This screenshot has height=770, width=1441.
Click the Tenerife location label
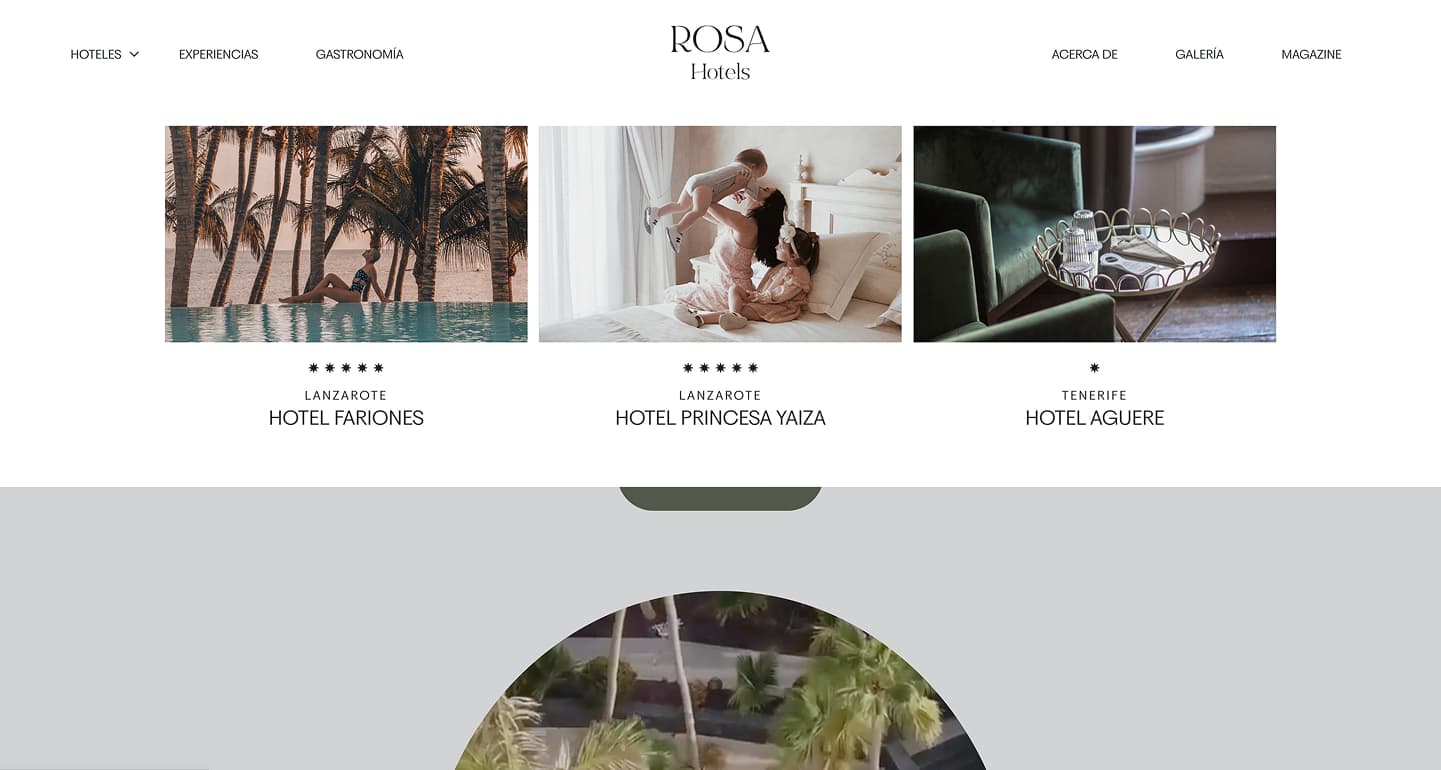point(1094,395)
